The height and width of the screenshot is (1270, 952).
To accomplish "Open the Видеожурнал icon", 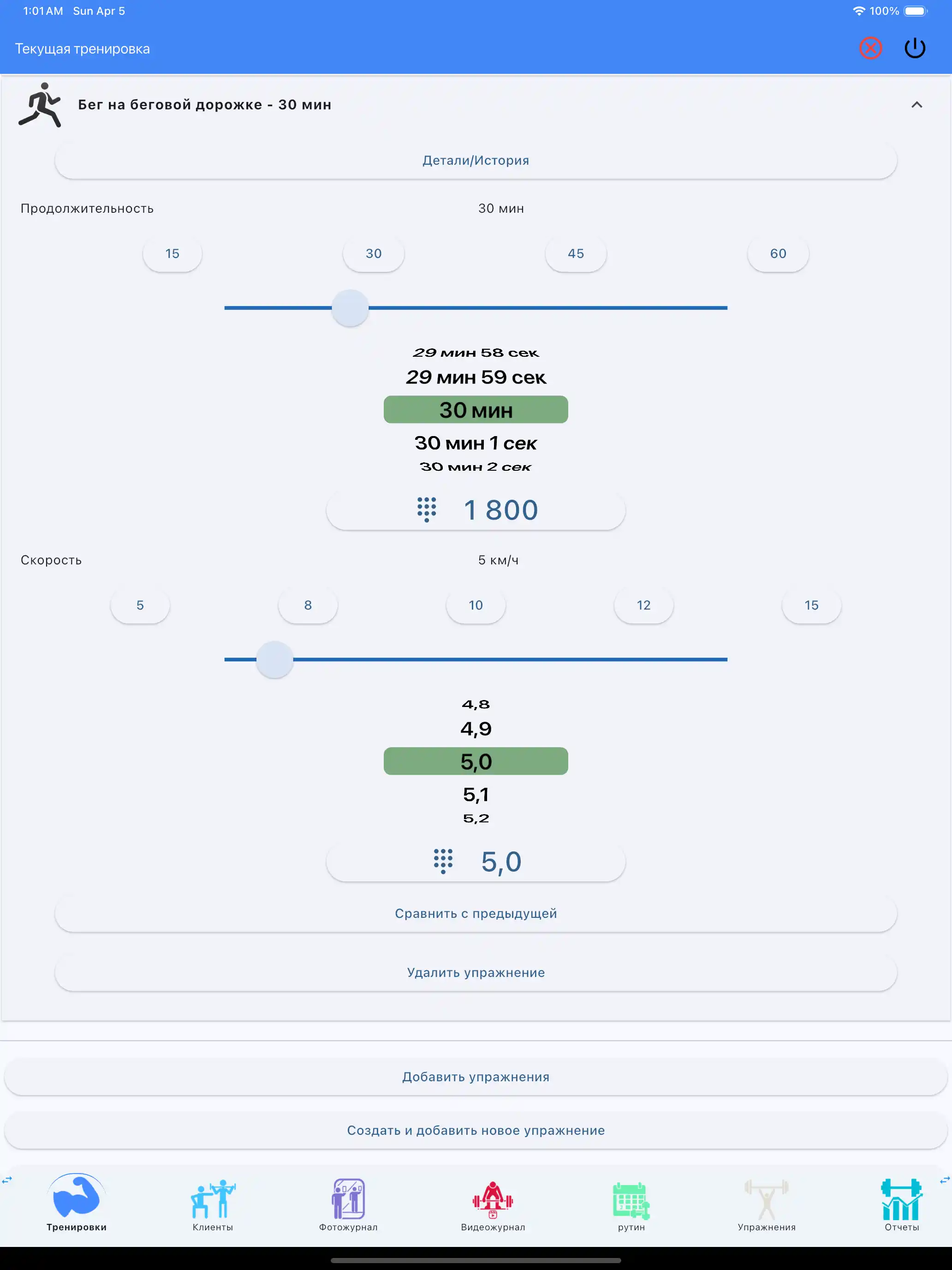I will point(492,1199).
